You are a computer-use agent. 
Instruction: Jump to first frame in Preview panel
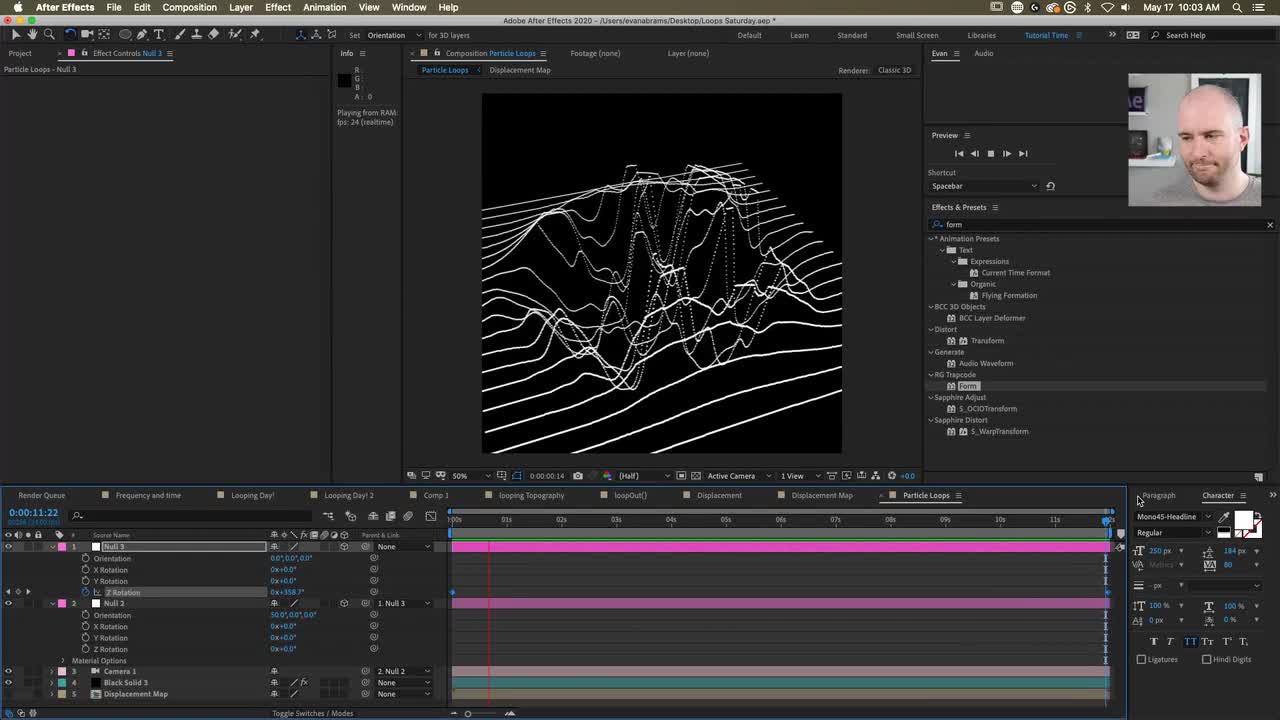pos(958,153)
